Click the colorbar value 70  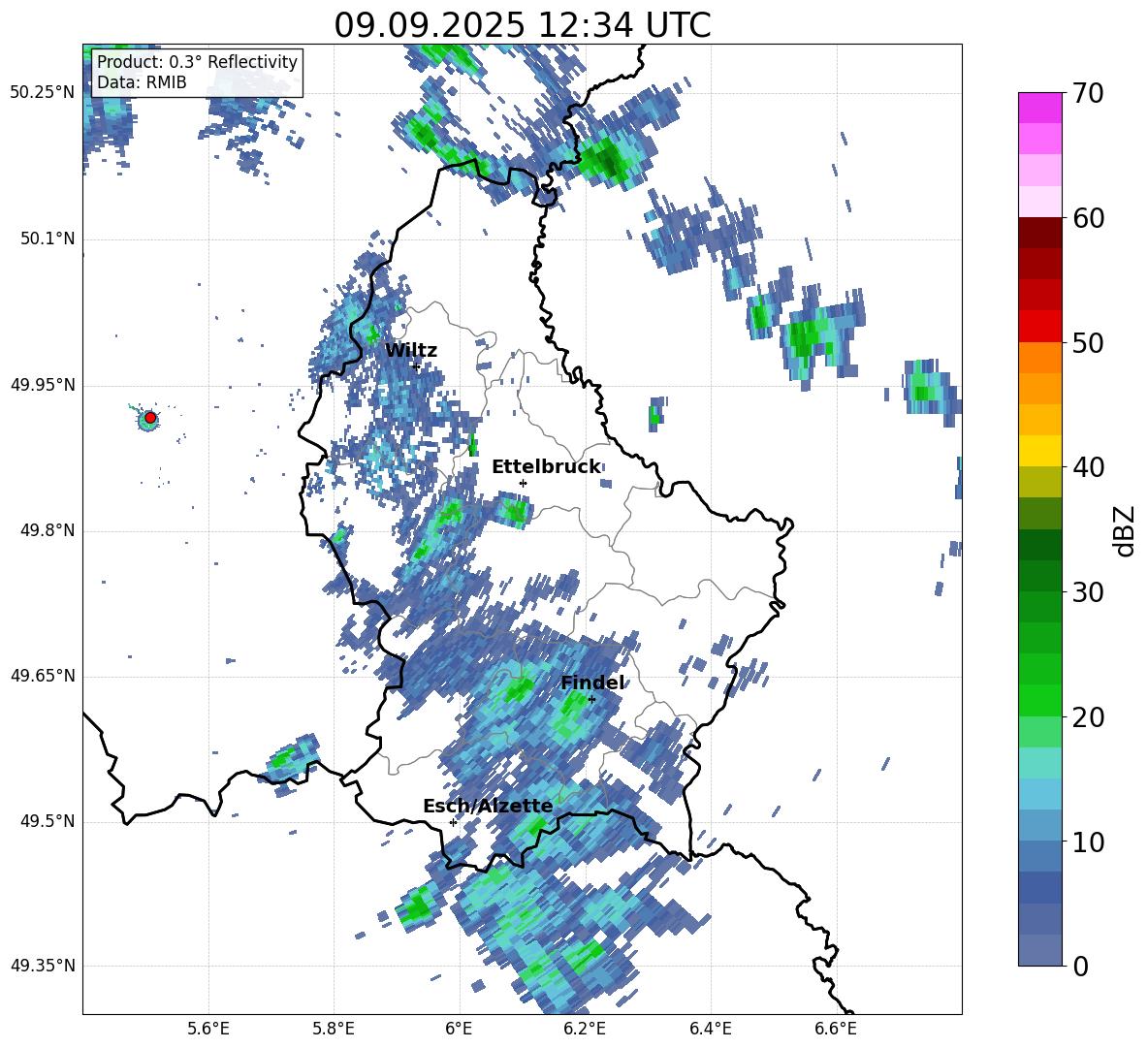[1088, 94]
